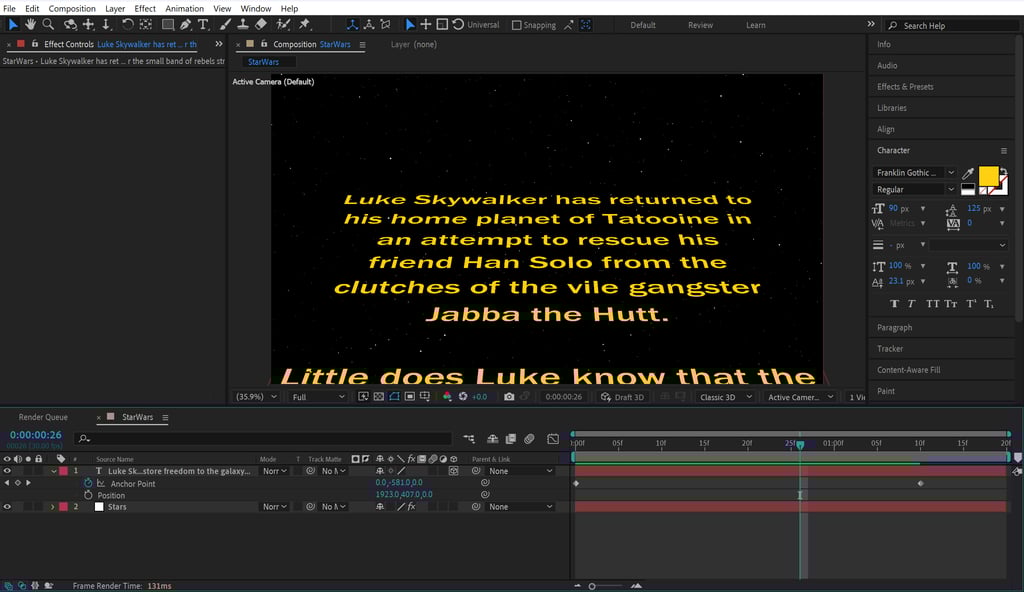Open the Effect menu

coord(145,8)
